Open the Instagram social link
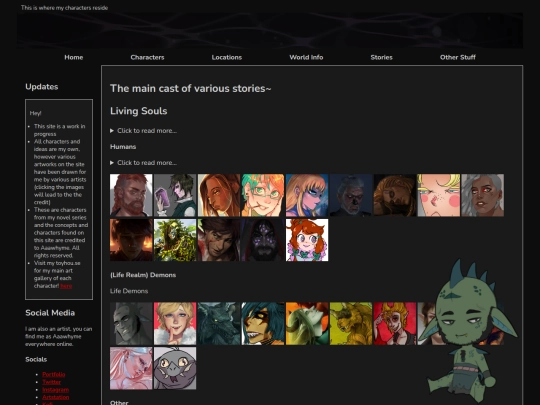The width and height of the screenshot is (540, 405). (x=55, y=390)
